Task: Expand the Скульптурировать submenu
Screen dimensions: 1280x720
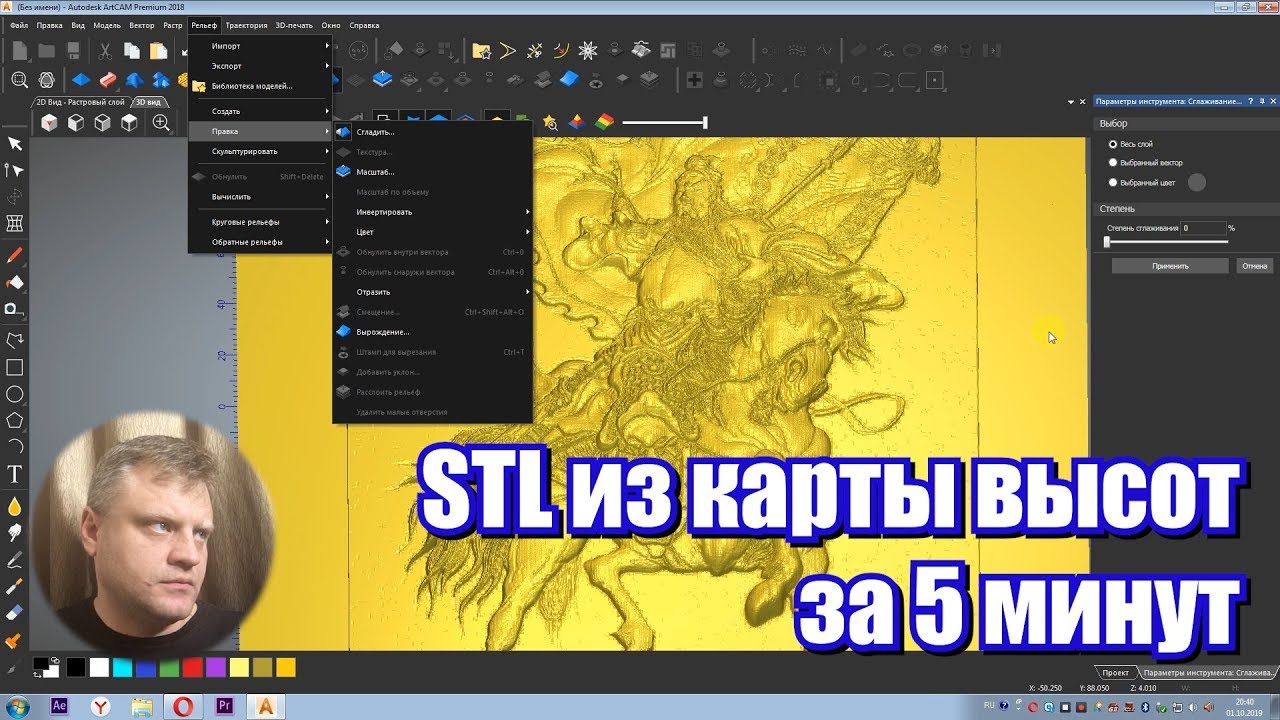Action: 260,151
